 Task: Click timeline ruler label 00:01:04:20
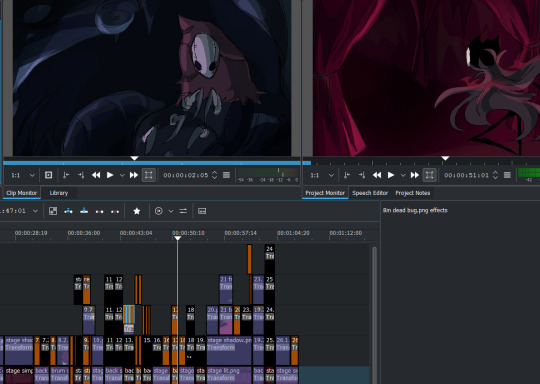[x=293, y=233]
